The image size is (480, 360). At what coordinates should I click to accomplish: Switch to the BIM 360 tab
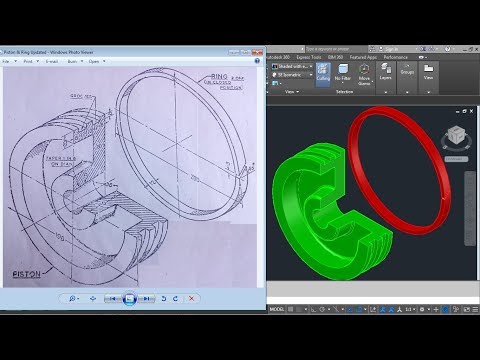point(335,57)
